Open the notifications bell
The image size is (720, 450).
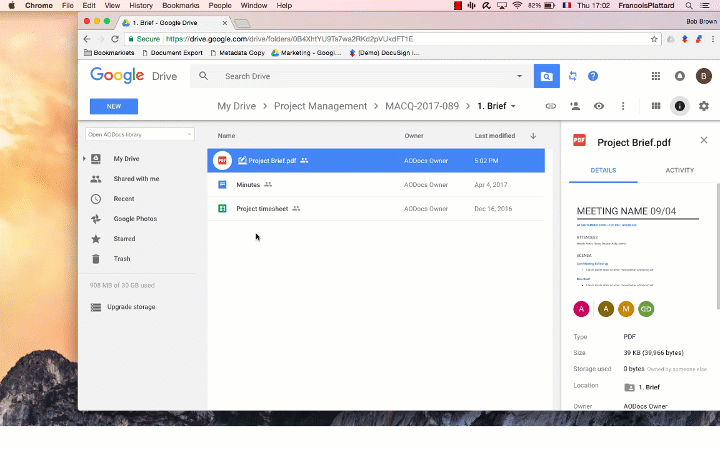tap(680, 76)
